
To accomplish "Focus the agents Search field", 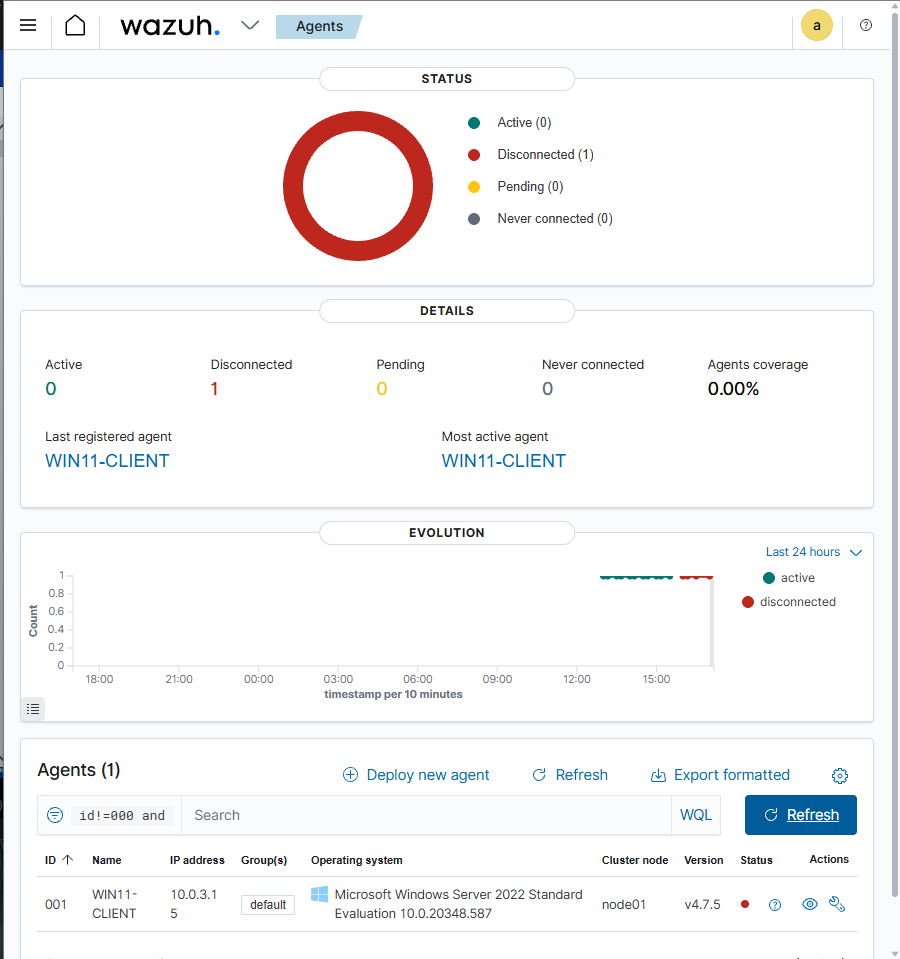I will (426, 815).
